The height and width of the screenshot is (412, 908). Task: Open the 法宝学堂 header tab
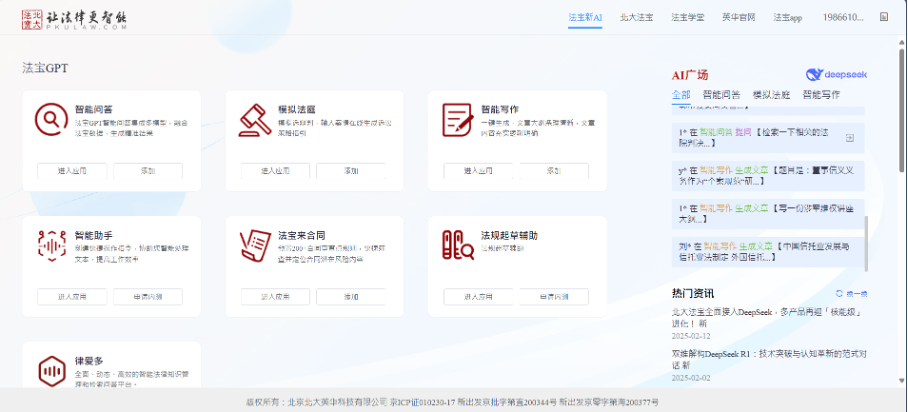pos(687,17)
